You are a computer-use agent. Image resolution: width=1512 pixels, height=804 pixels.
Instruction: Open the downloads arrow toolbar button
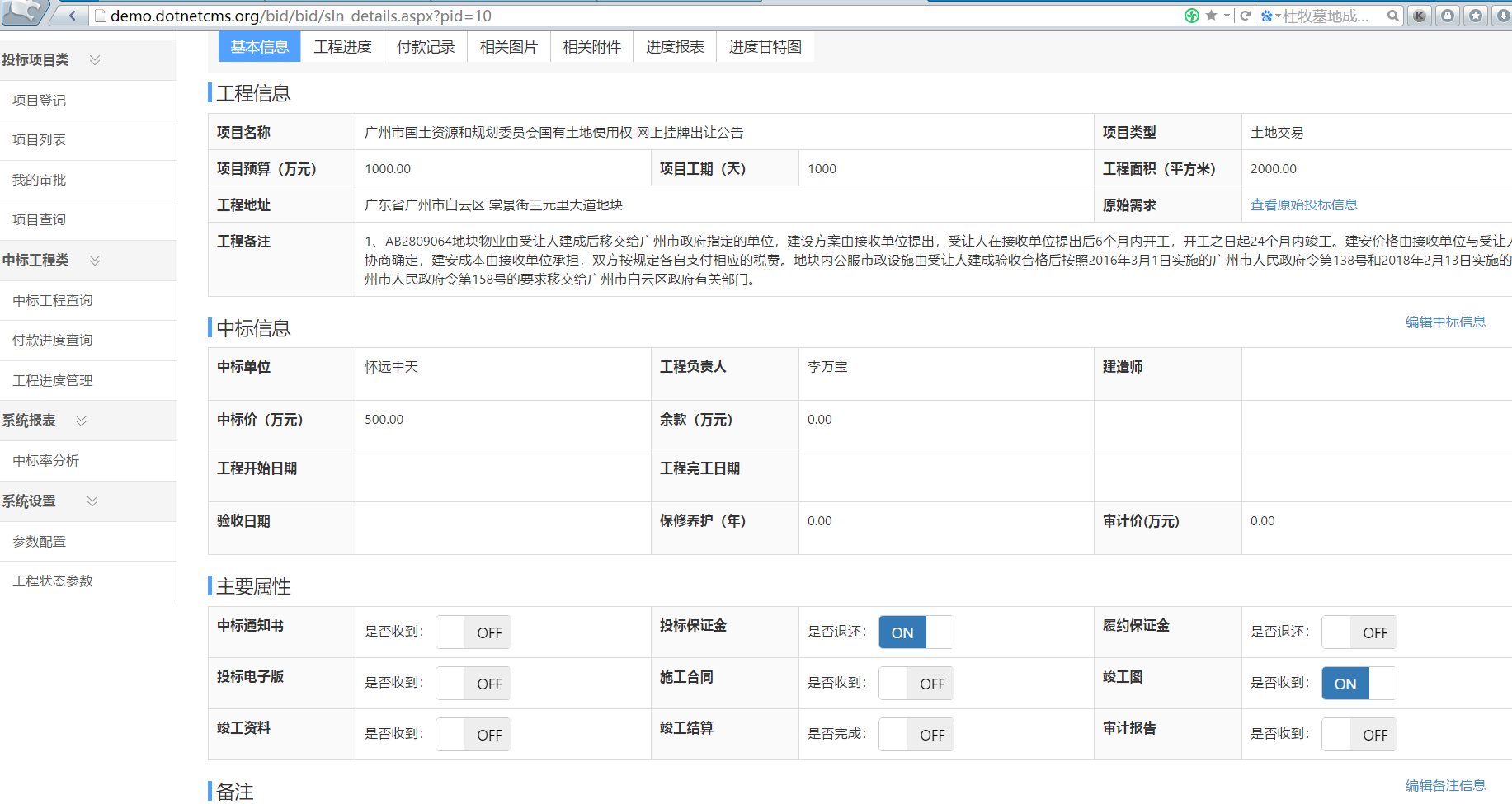point(1503,16)
